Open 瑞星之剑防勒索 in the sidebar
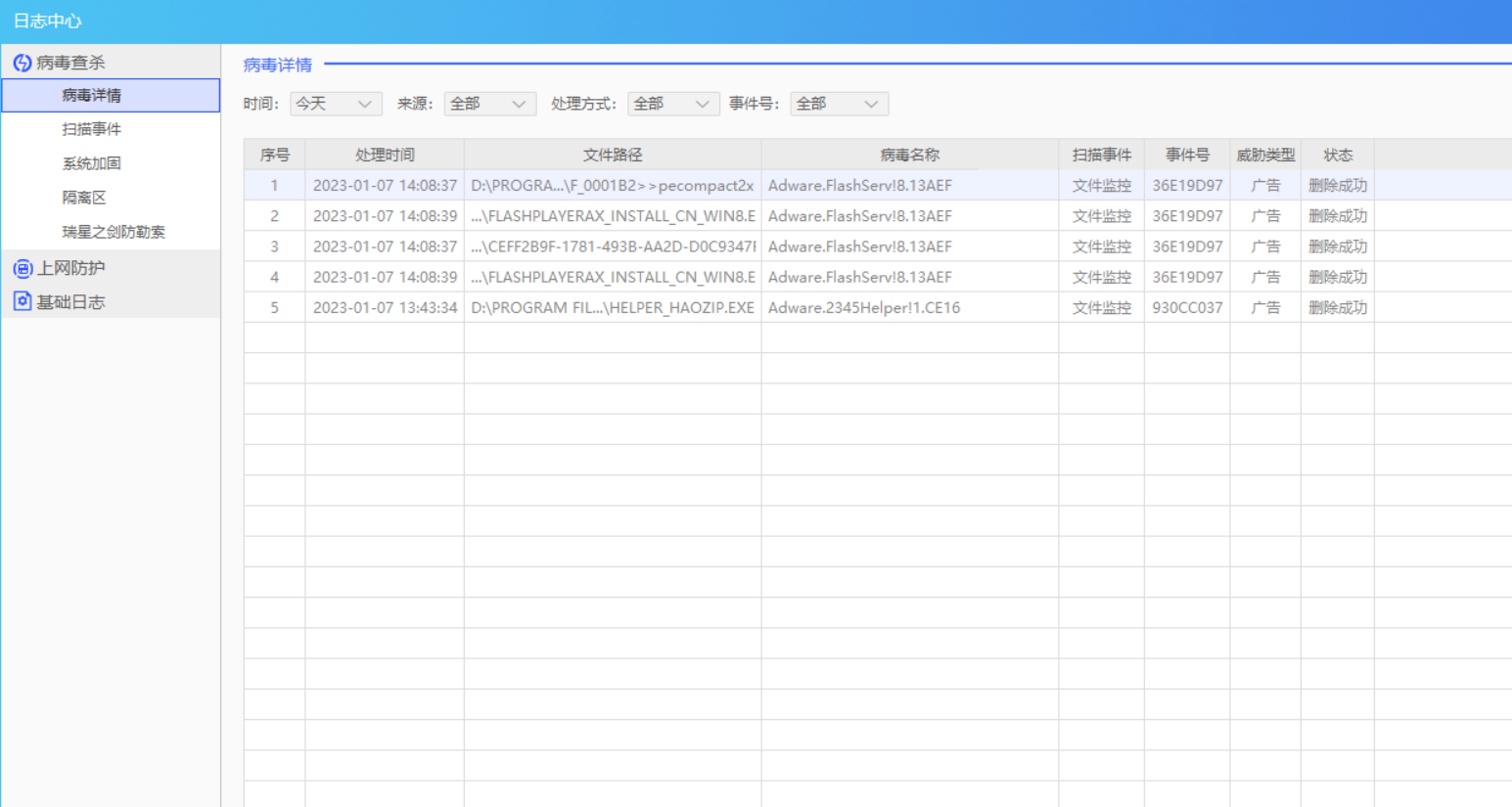 [114, 232]
